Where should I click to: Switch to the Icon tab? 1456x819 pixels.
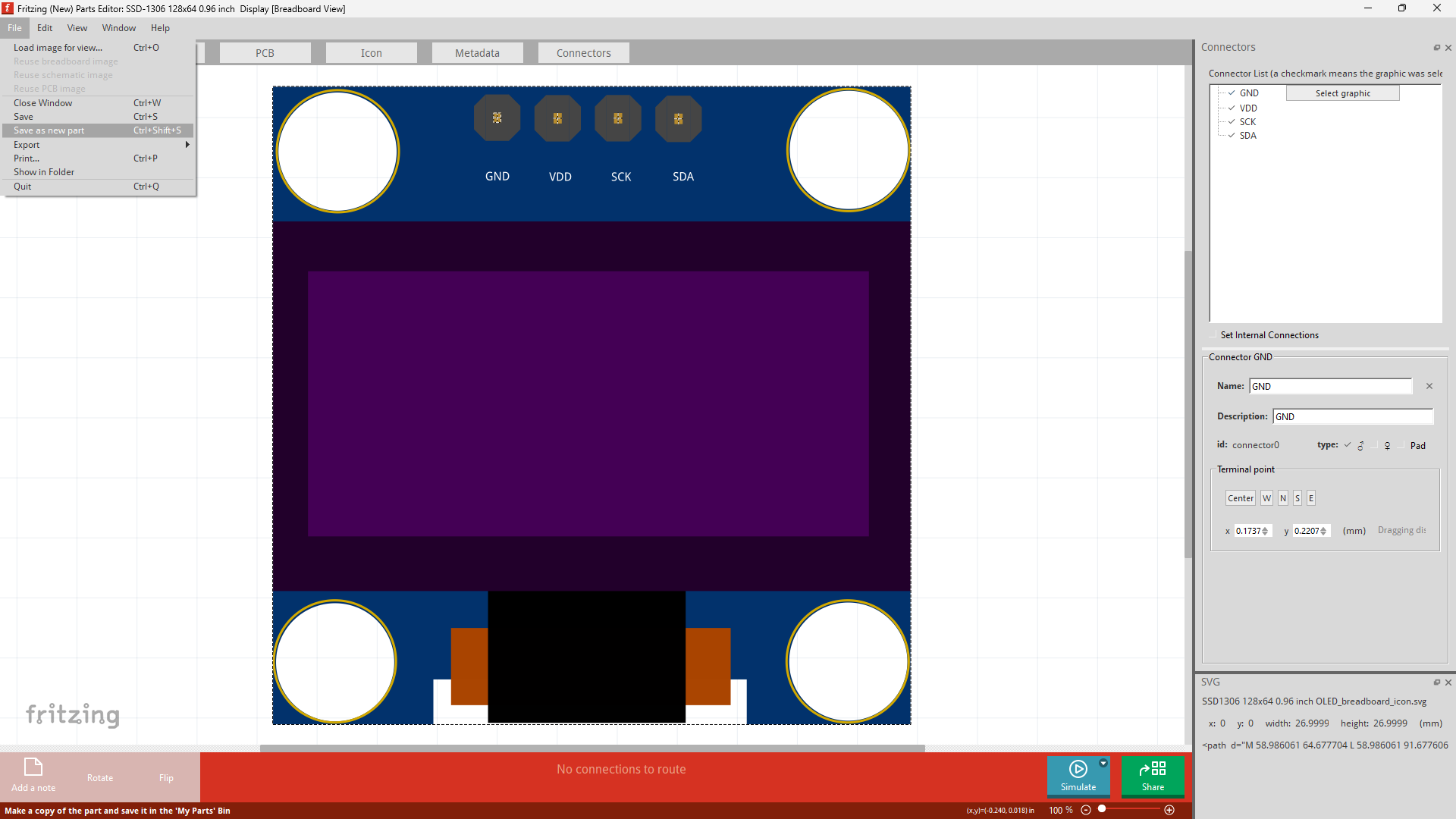371,53
